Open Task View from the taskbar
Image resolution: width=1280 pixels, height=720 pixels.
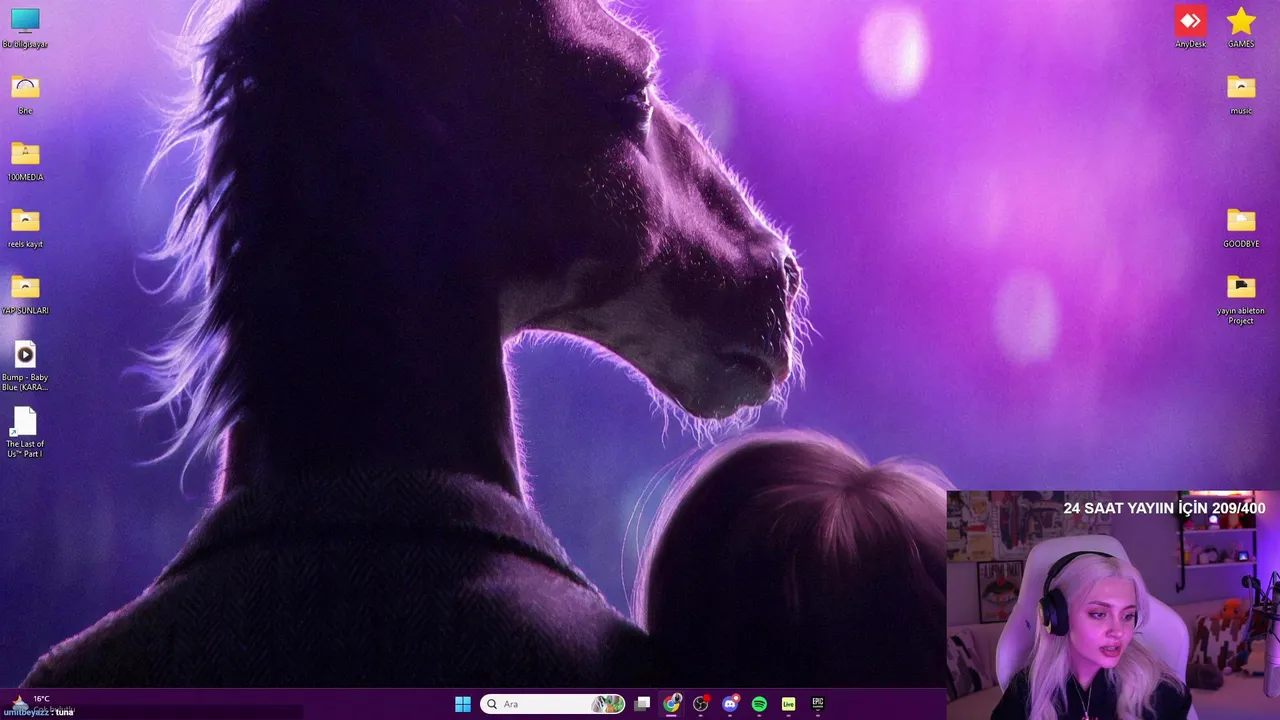click(642, 704)
